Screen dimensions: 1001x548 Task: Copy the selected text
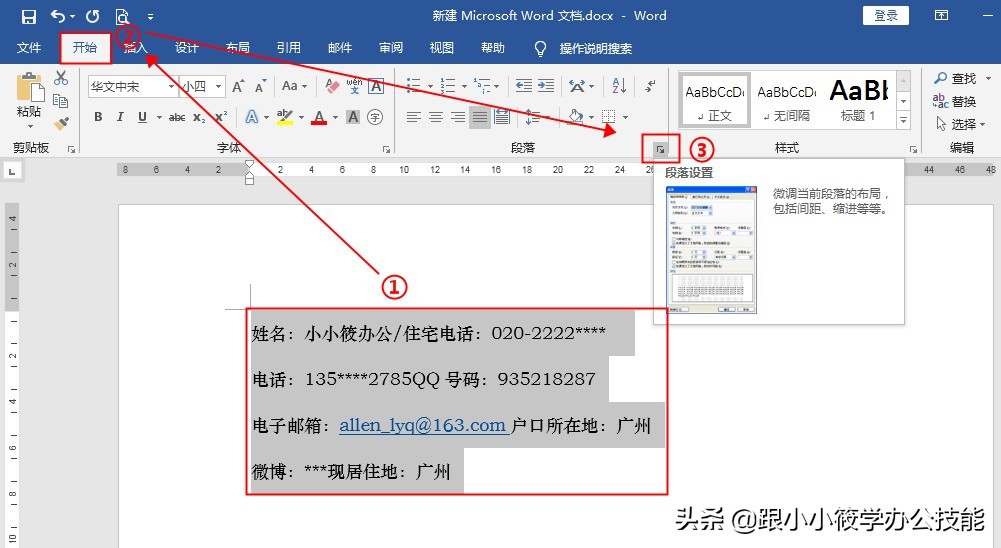(x=61, y=101)
